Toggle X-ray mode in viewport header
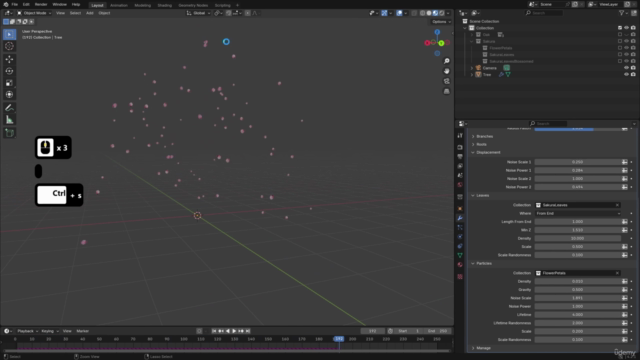The width and height of the screenshot is (640, 360). pyautogui.click(x=414, y=13)
